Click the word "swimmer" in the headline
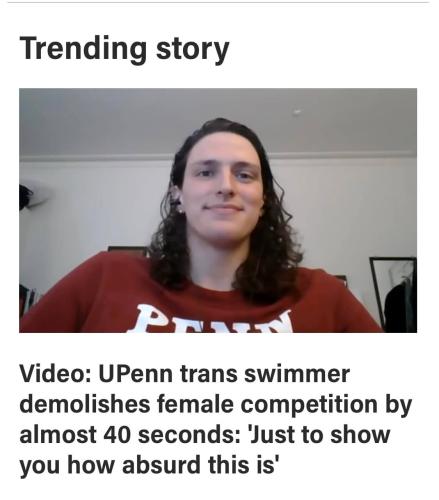439x500 pixels. (x=297, y=374)
